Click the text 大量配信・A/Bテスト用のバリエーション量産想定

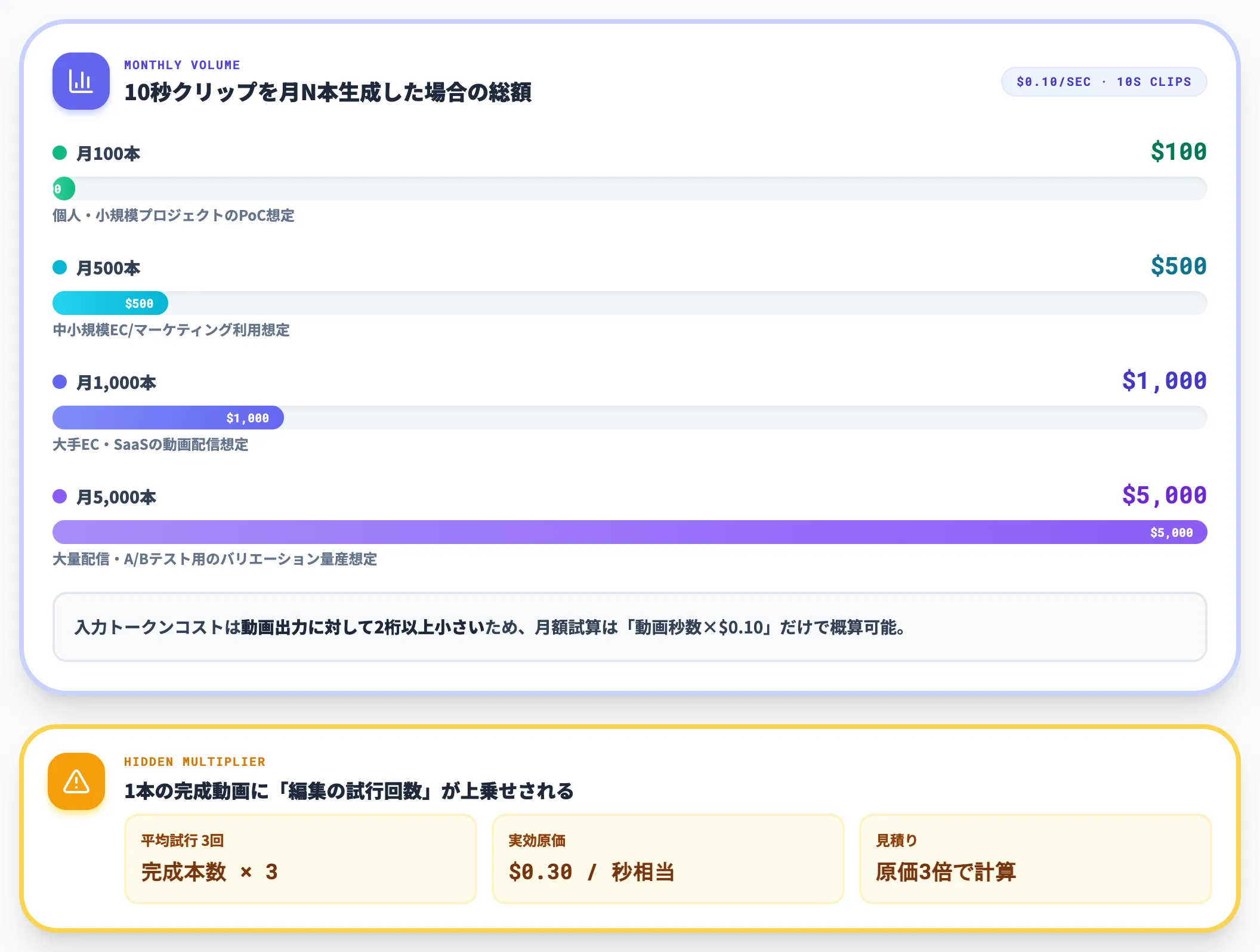(215, 559)
